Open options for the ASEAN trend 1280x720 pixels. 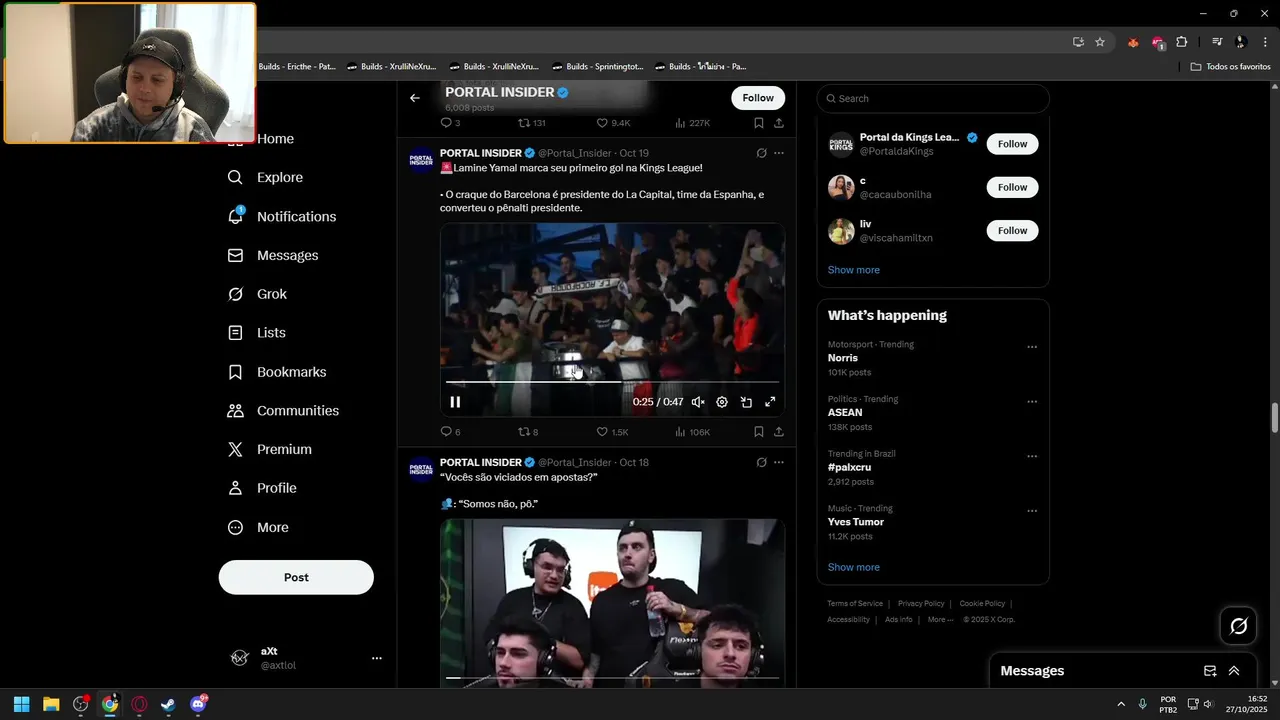tap(1032, 402)
